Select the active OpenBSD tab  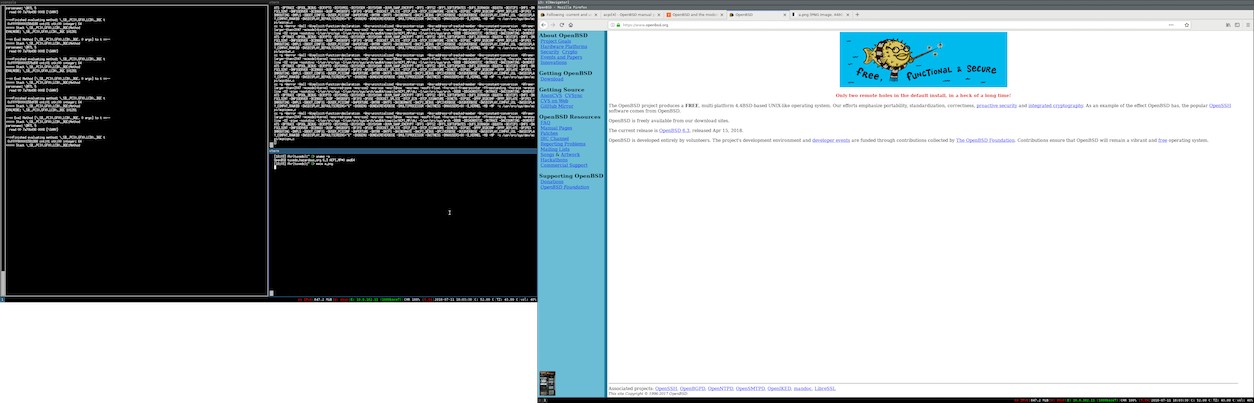758,14
